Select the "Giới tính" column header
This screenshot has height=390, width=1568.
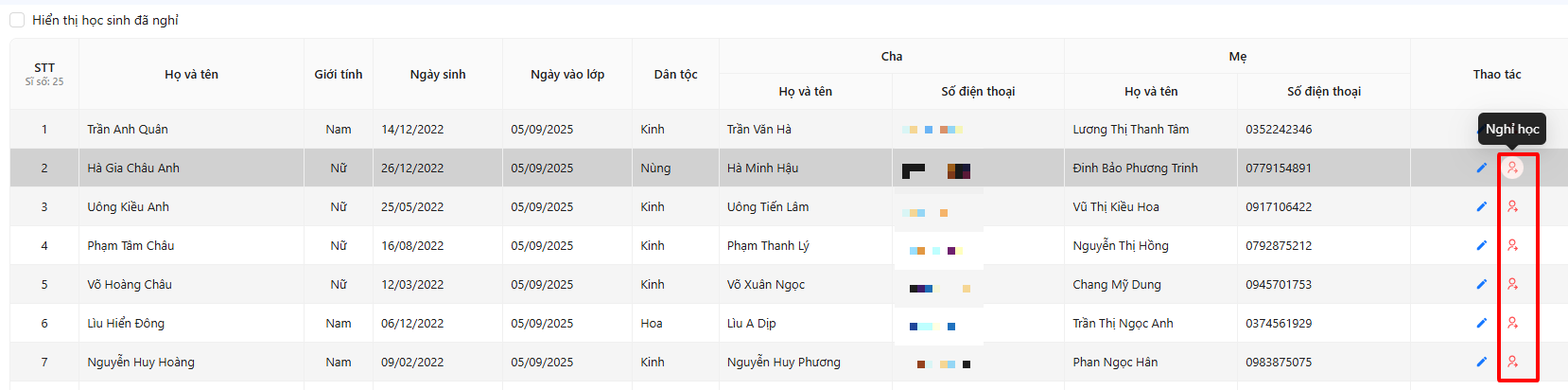click(338, 74)
